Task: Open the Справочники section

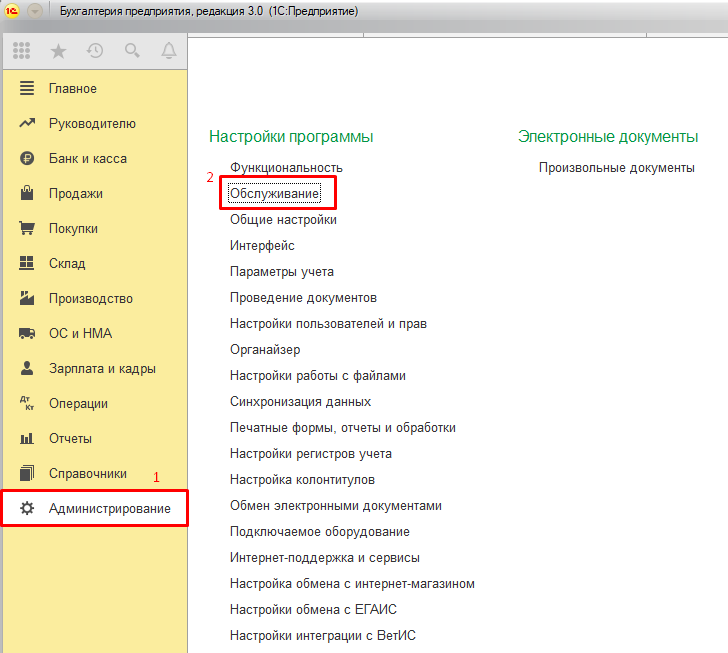Action: pyautogui.click(x=88, y=473)
